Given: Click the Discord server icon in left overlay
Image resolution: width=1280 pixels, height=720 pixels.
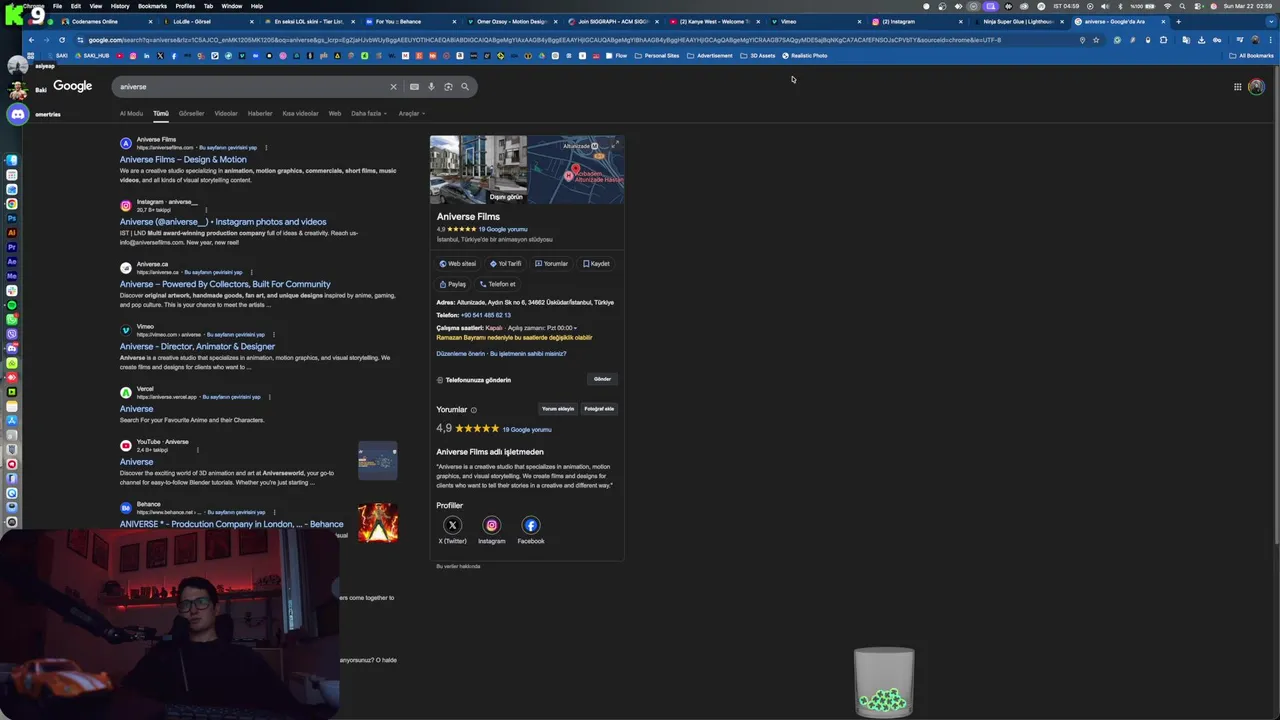Looking at the screenshot, I should click(17, 114).
